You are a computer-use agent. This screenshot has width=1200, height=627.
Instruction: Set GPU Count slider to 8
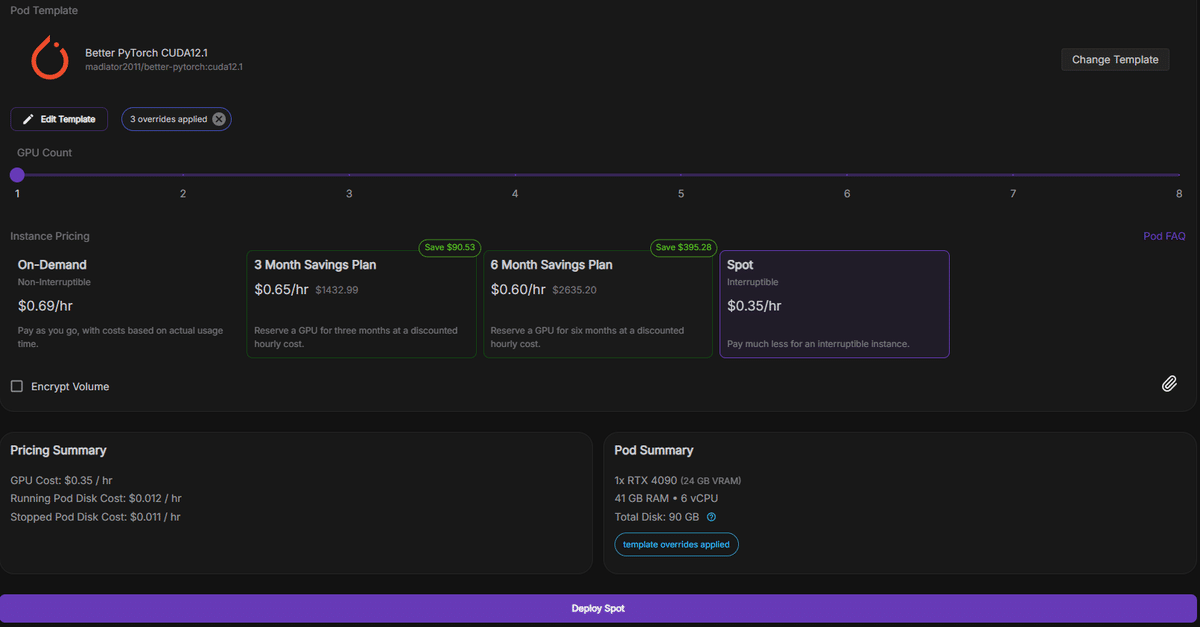pos(1179,175)
